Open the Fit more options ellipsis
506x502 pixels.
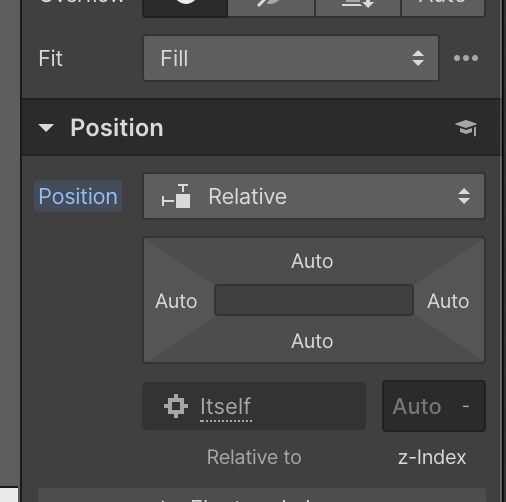pos(466,58)
